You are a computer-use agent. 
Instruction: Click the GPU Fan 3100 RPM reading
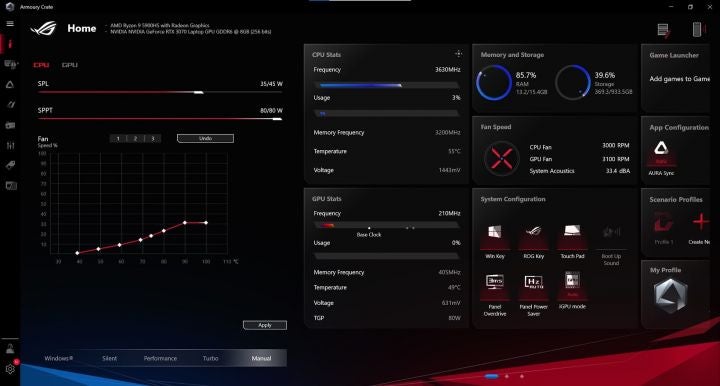616,159
